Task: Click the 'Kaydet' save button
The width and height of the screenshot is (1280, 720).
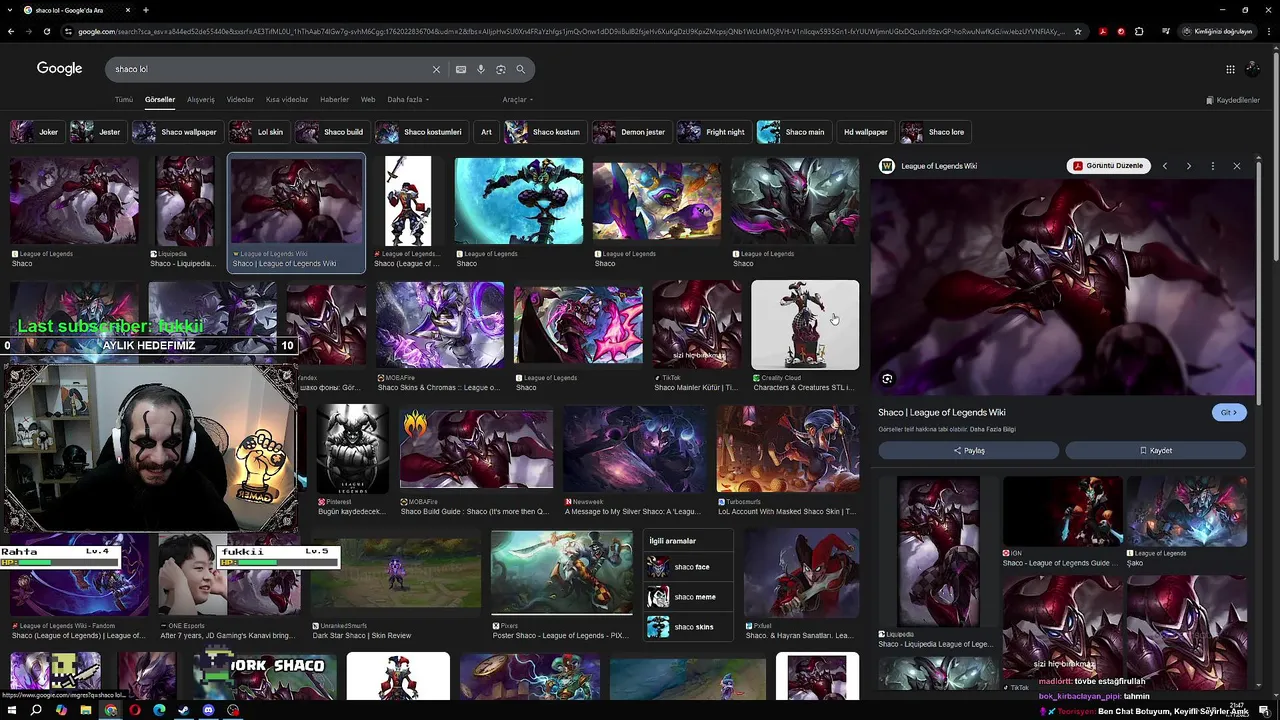Action: 1156,450
